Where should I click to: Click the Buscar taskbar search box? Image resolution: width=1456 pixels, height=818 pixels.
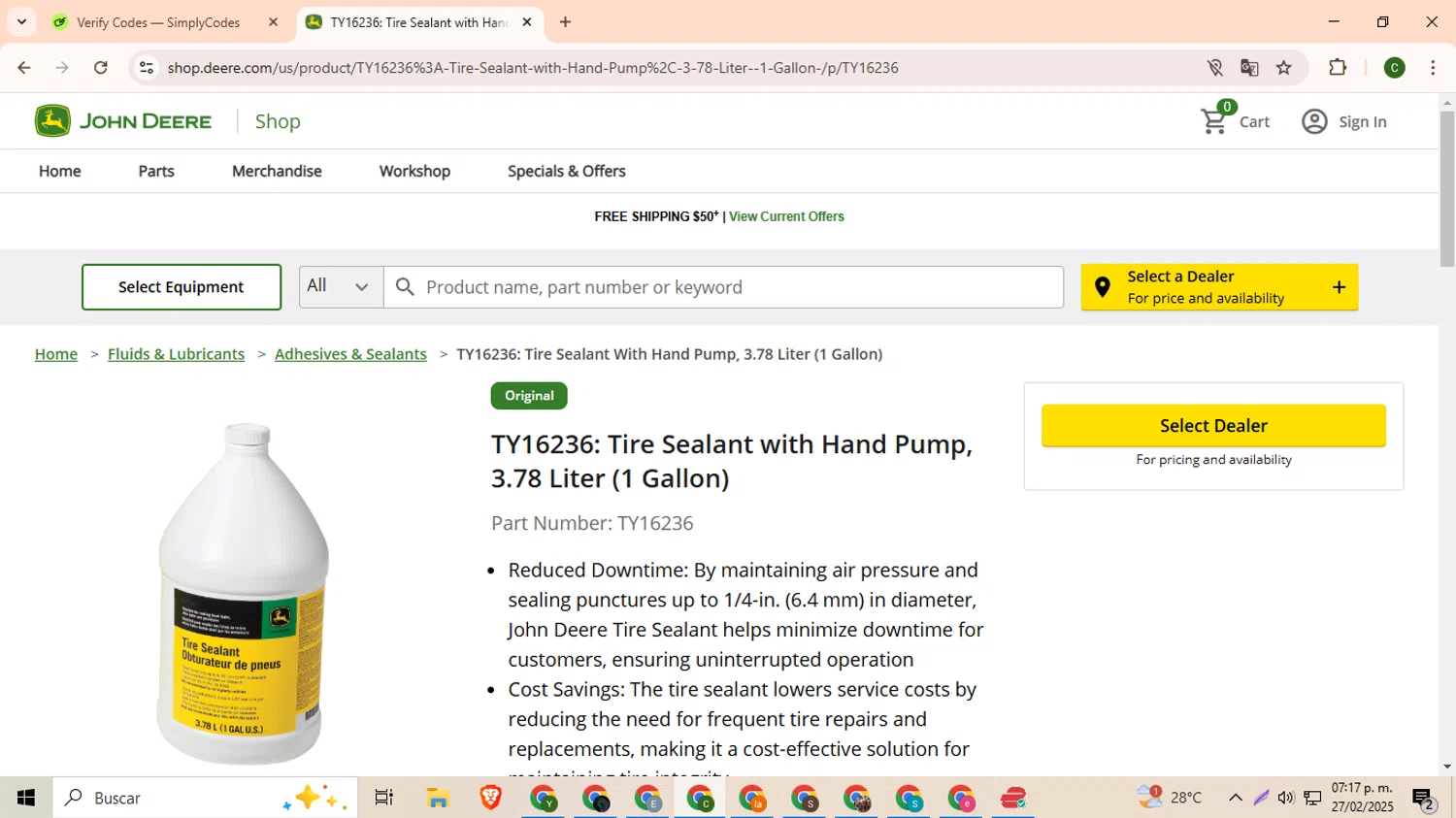[x=205, y=798]
